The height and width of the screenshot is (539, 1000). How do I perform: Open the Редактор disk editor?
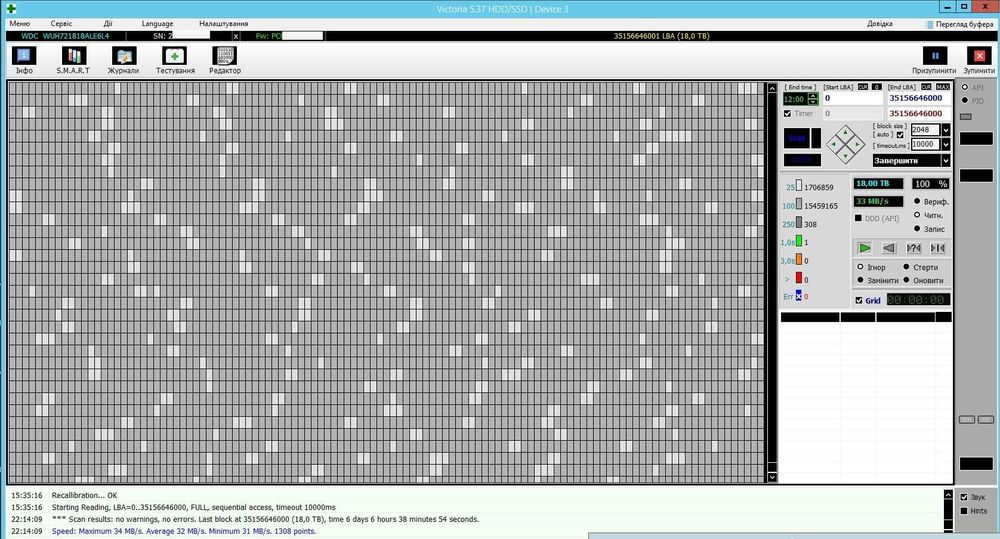click(x=224, y=61)
